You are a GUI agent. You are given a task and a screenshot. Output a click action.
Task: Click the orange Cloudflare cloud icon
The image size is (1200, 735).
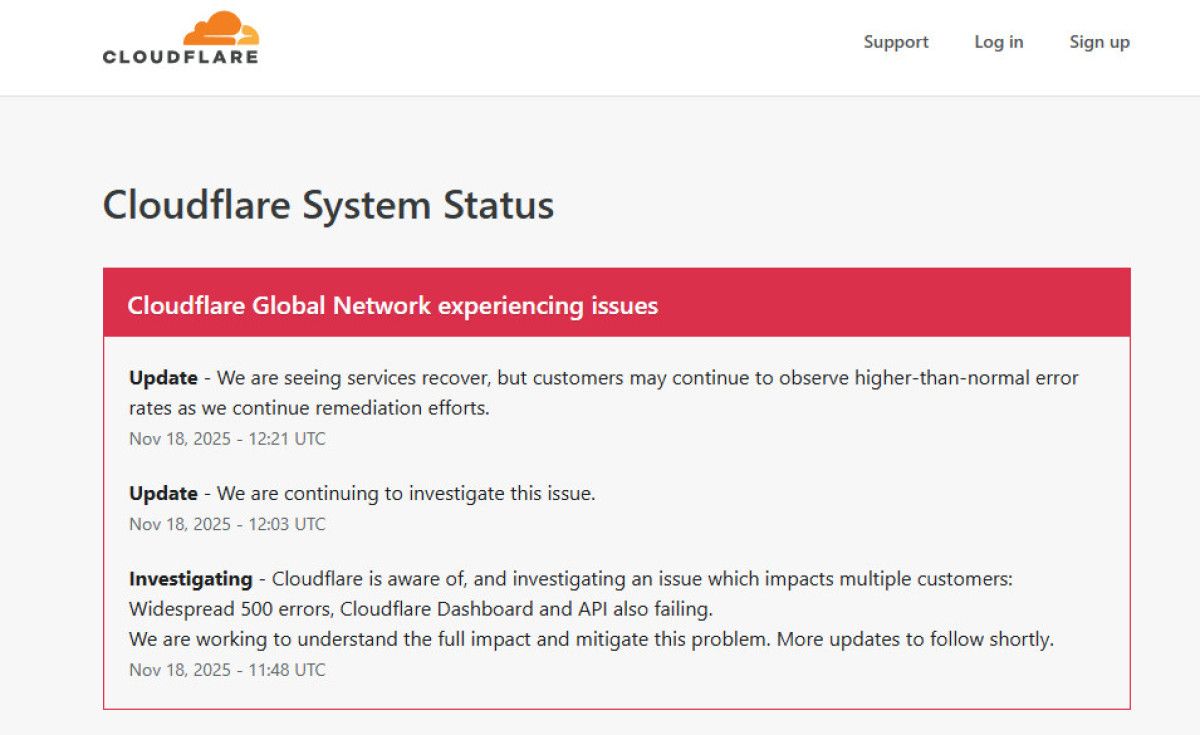(x=221, y=28)
